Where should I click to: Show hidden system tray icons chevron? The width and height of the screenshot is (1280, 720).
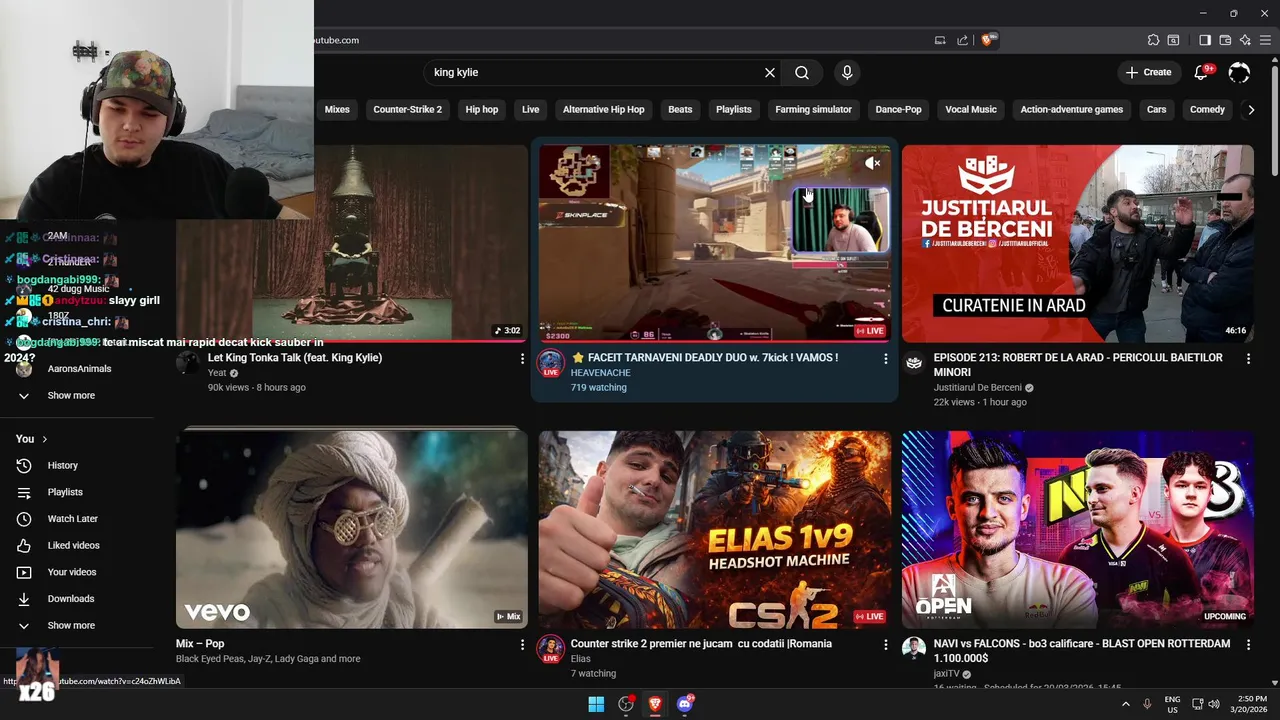coord(1125,704)
